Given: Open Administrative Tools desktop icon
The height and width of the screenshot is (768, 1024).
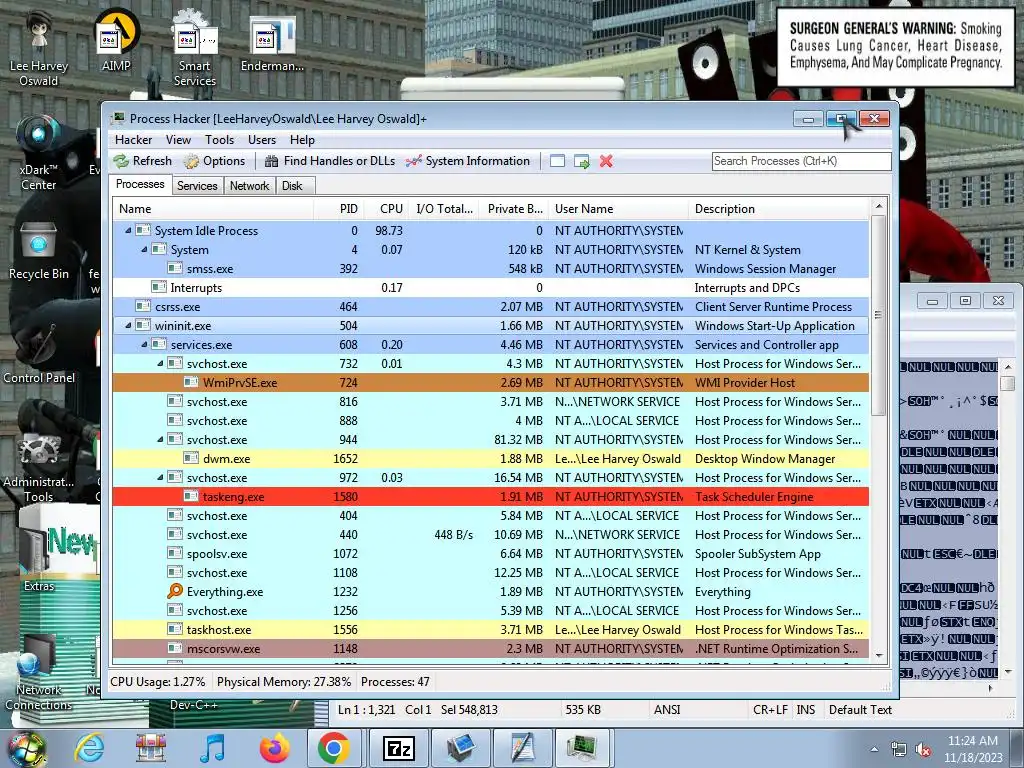Looking at the screenshot, I should point(39,467).
